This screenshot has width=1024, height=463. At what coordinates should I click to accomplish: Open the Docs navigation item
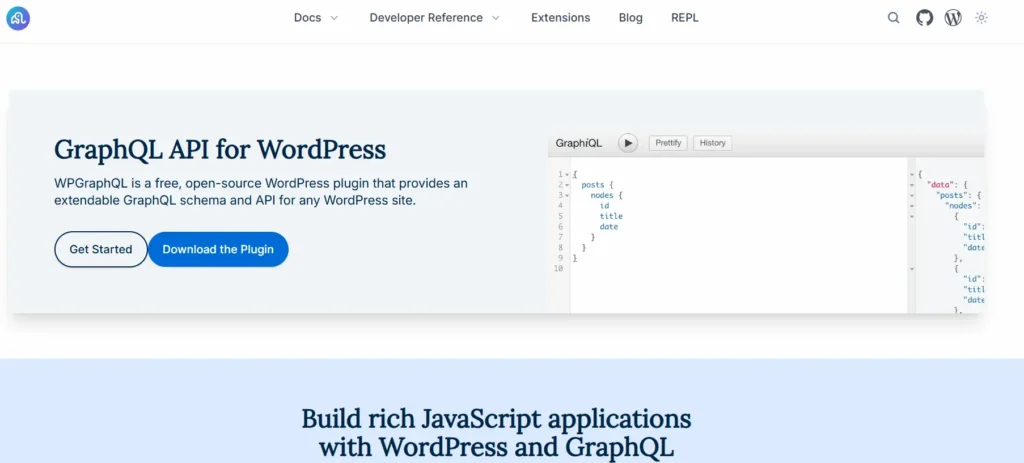(x=308, y=18)
